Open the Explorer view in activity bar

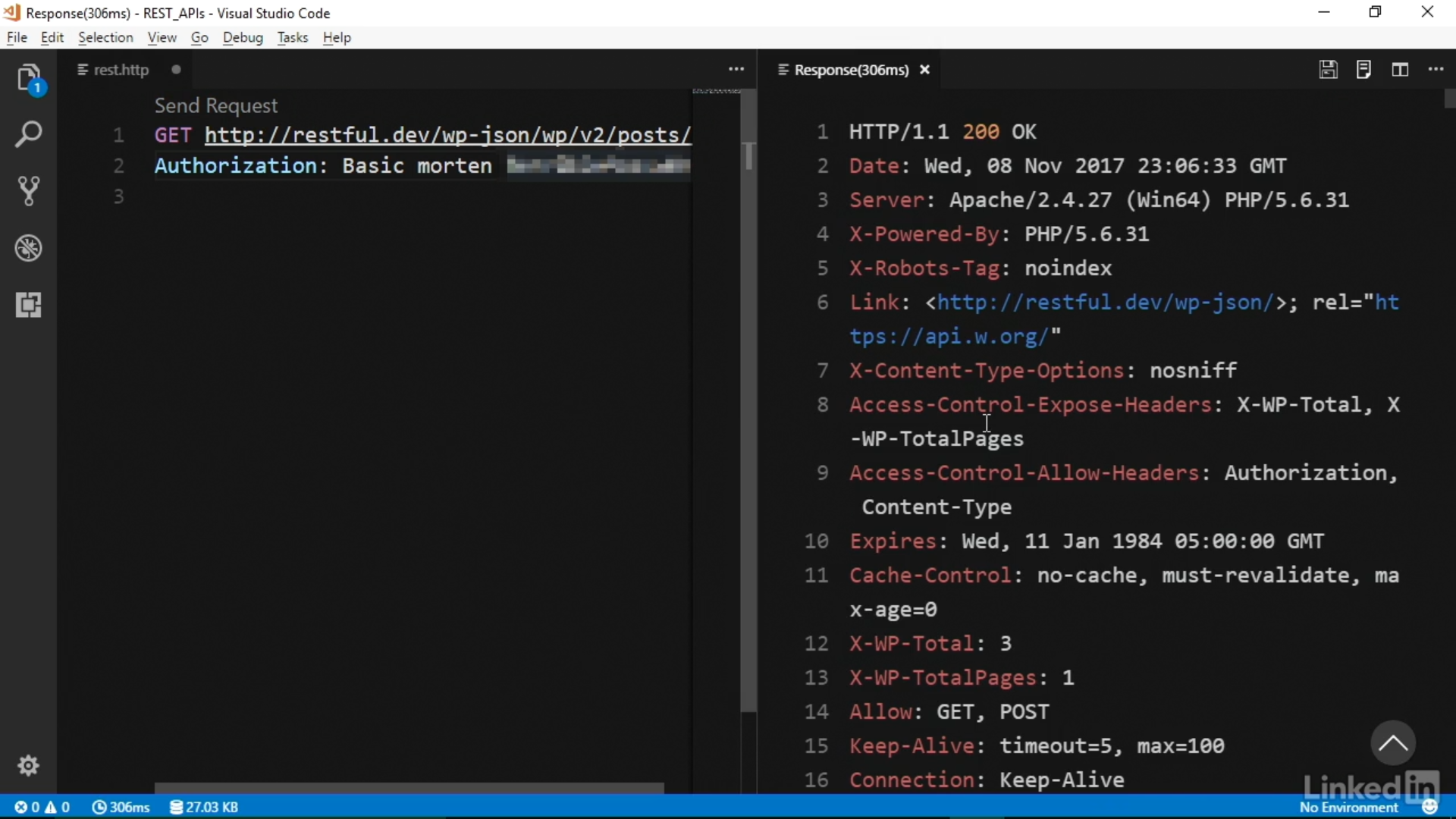[29, 78]
